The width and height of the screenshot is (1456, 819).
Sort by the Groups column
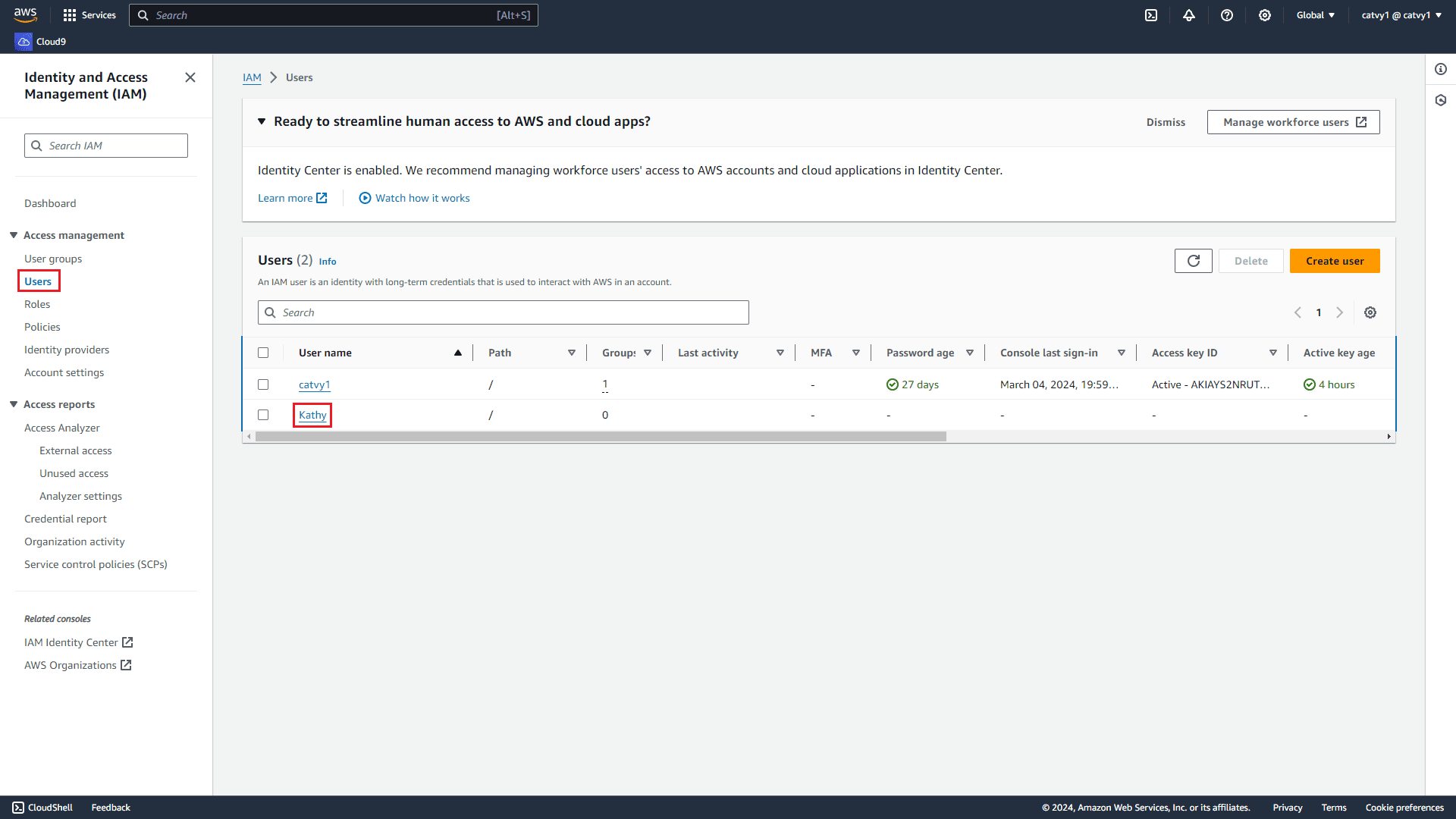pyautogui.click(x=648, y=353)
